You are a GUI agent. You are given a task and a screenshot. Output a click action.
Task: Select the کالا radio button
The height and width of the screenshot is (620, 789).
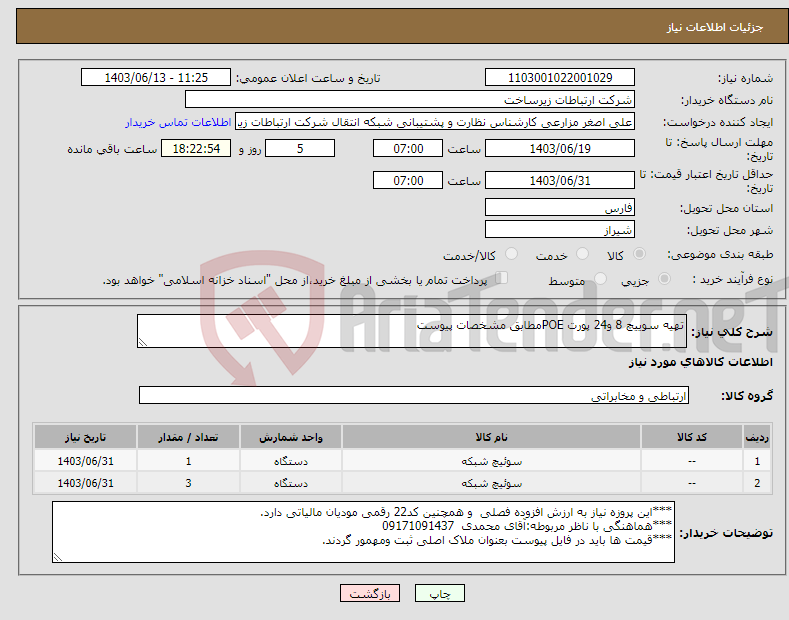point(639,254)
